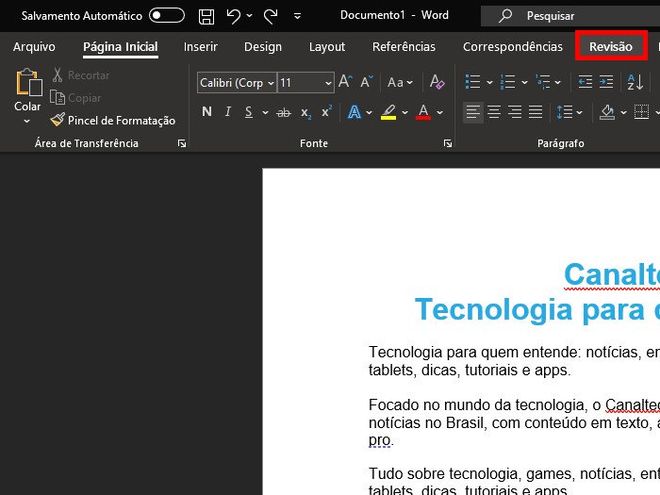This screenshot has width=660, height=495.
Task: Open highlight color picker arrow
Action: pyautogui.click(x=405, y=112)
